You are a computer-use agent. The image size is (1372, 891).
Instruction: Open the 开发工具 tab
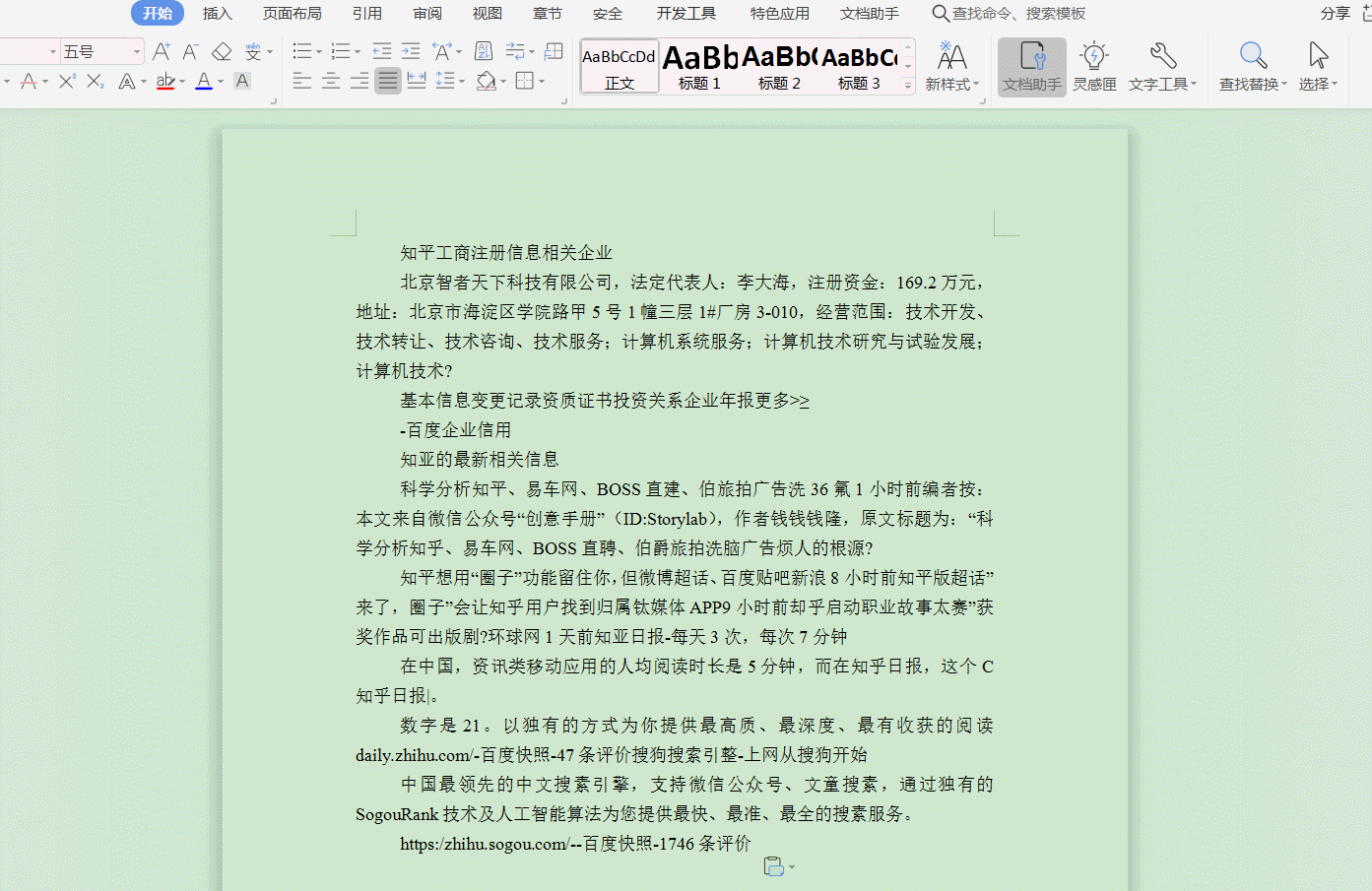[x=686, y=13]
